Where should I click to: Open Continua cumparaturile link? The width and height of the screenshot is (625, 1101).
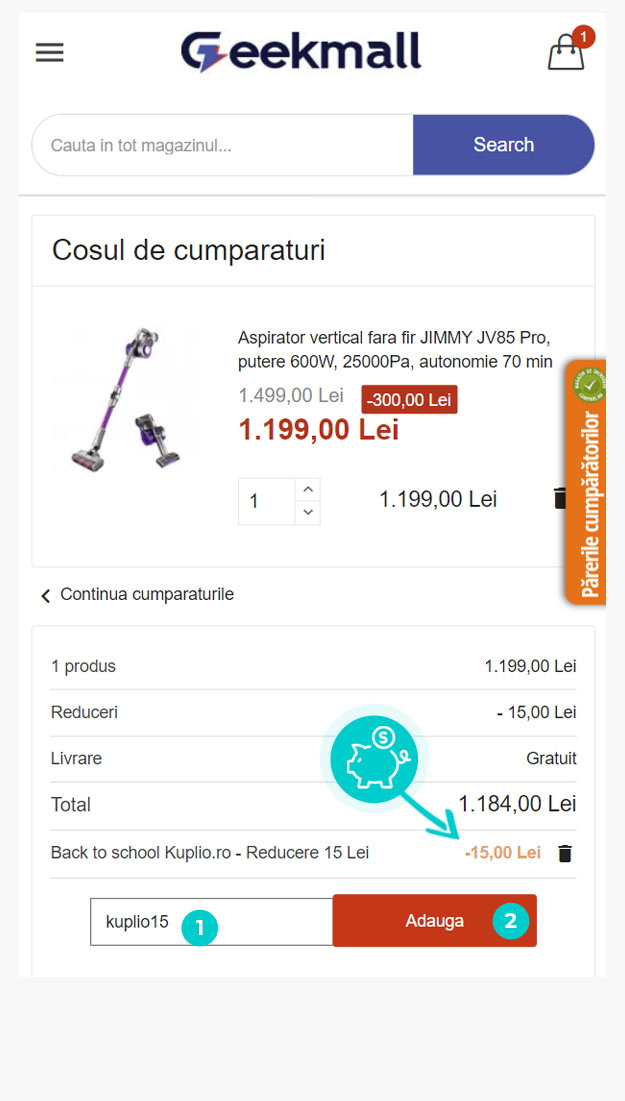[147, 595]
